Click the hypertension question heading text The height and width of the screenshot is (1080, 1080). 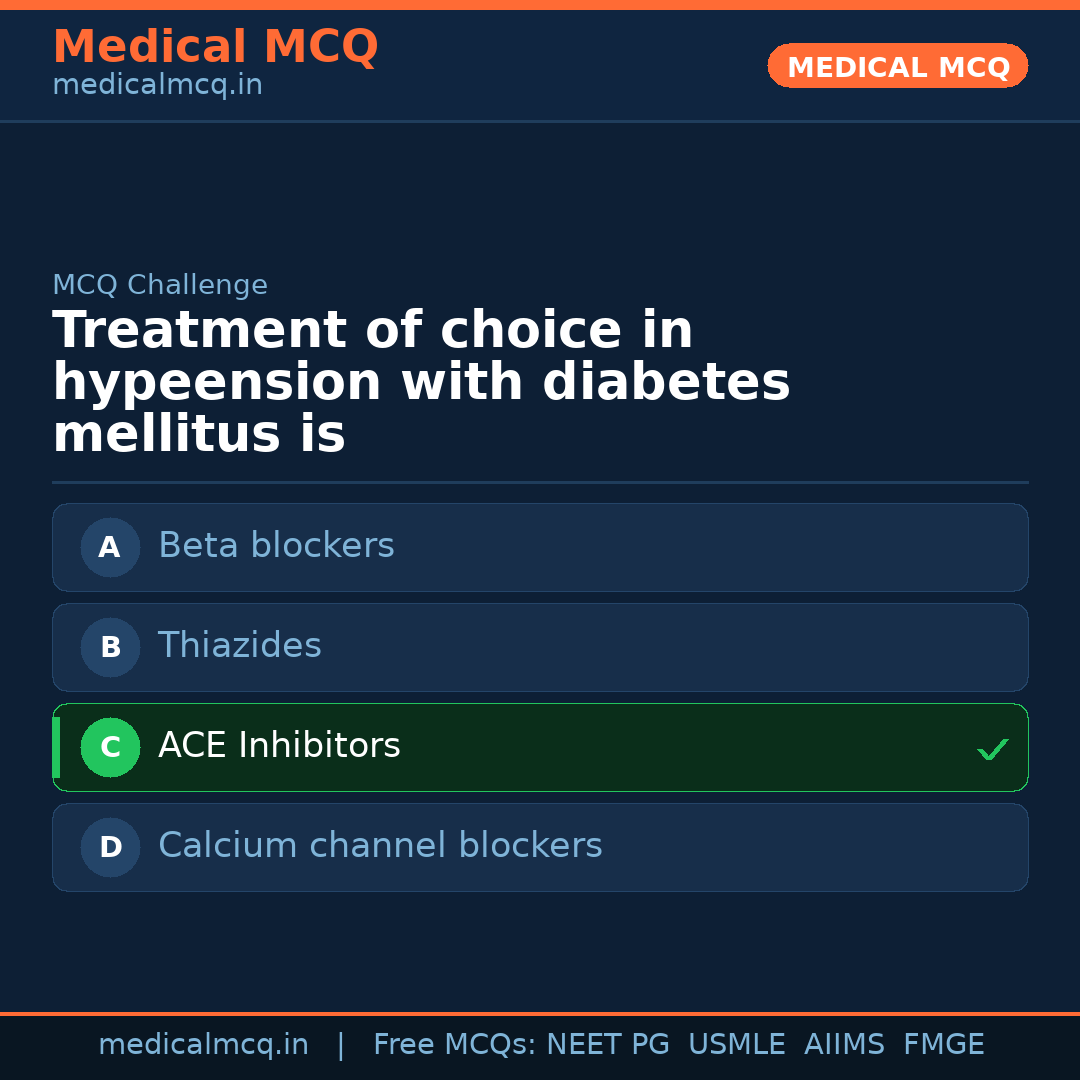420,383
